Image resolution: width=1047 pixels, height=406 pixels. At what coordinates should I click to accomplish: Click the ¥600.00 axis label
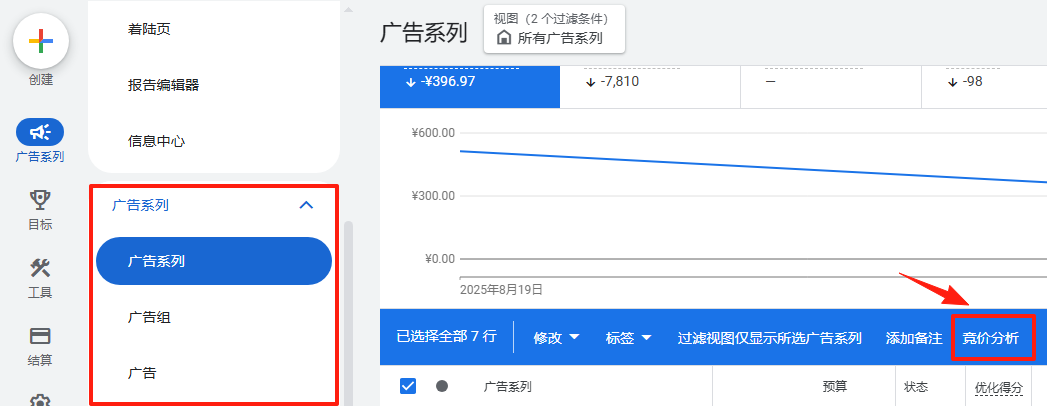coord(433,133)
